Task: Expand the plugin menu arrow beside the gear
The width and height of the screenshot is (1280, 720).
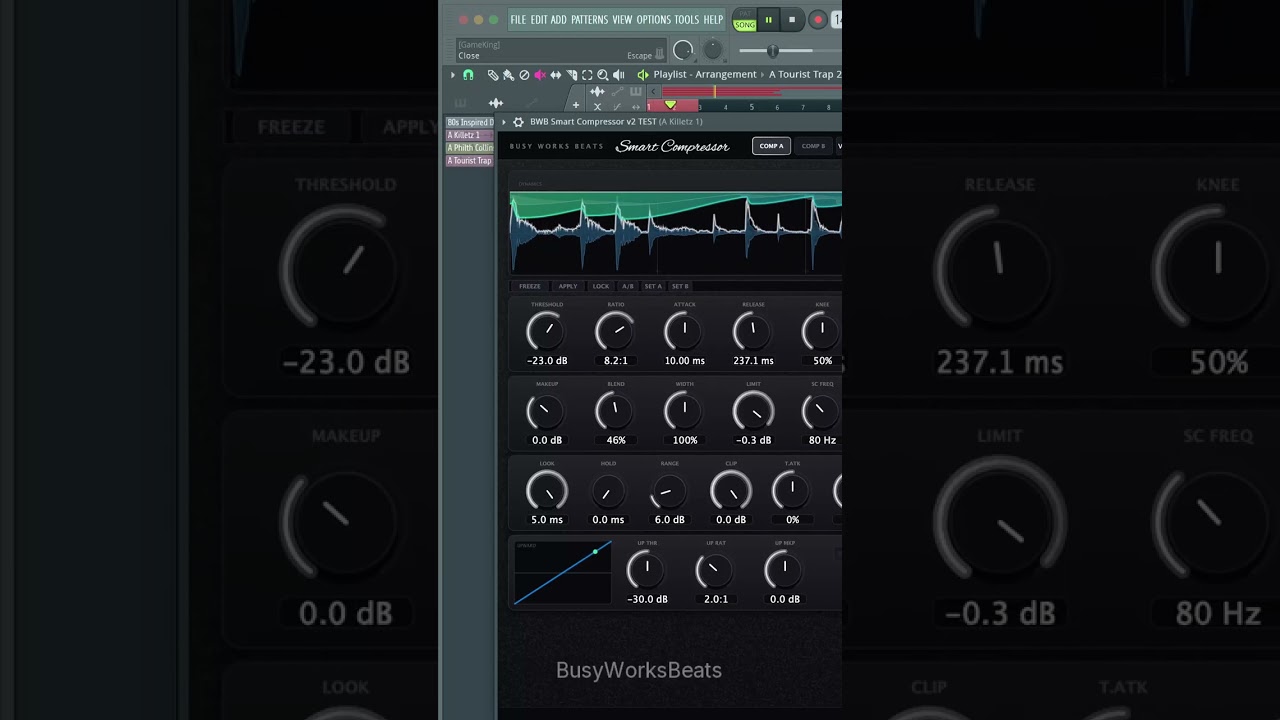Action: [x=504, y=122]
